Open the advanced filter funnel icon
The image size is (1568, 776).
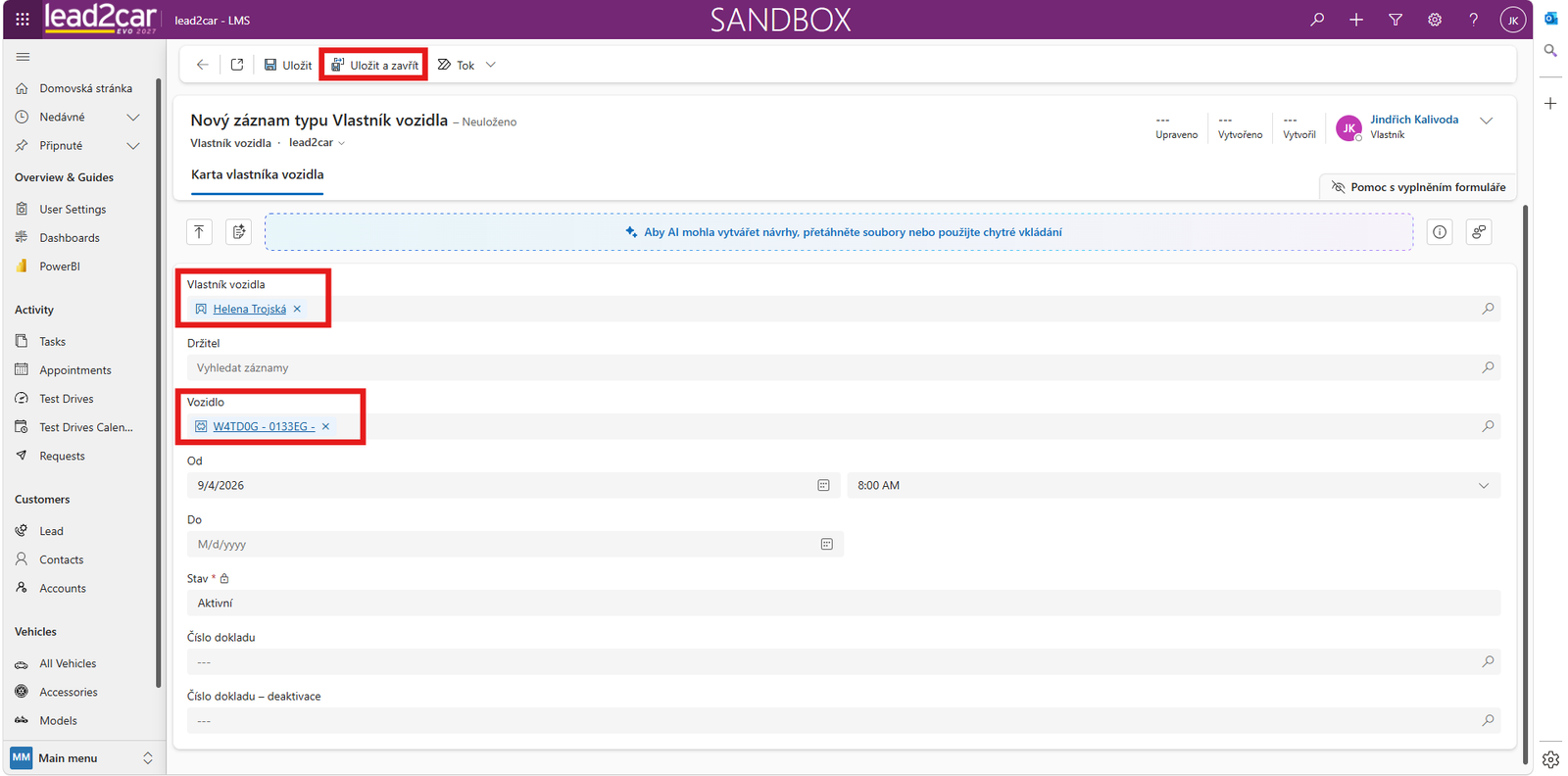(x=1396, y=20)
